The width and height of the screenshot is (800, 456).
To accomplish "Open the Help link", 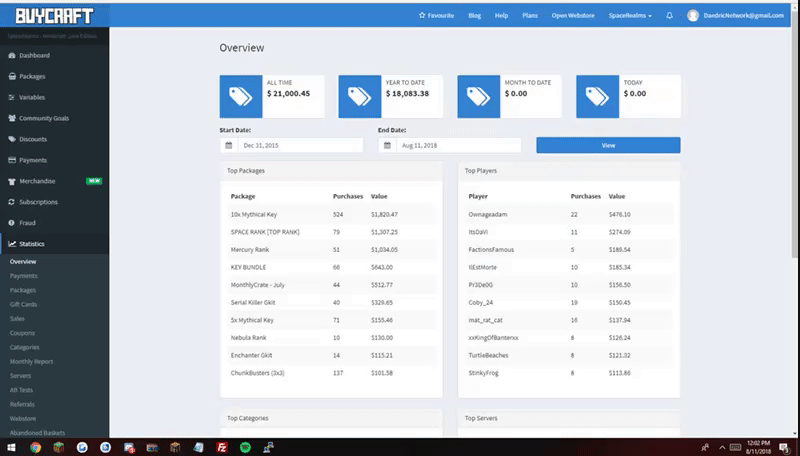I will click(x=501, y=15).
